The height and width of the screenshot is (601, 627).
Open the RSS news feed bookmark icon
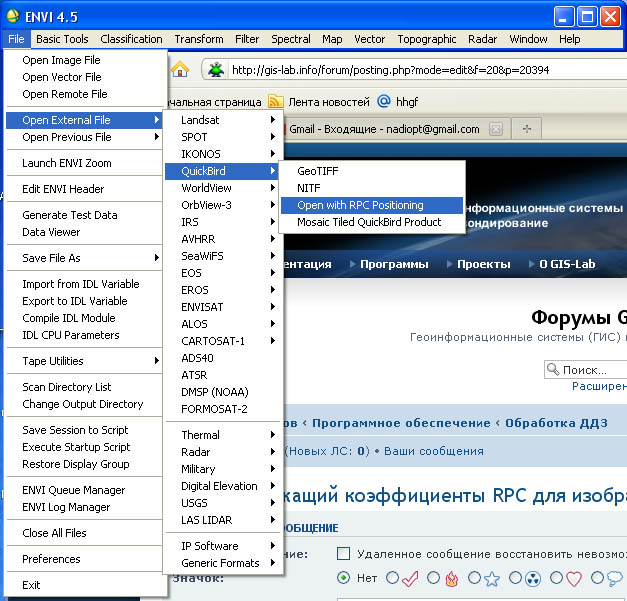point(276,101)
